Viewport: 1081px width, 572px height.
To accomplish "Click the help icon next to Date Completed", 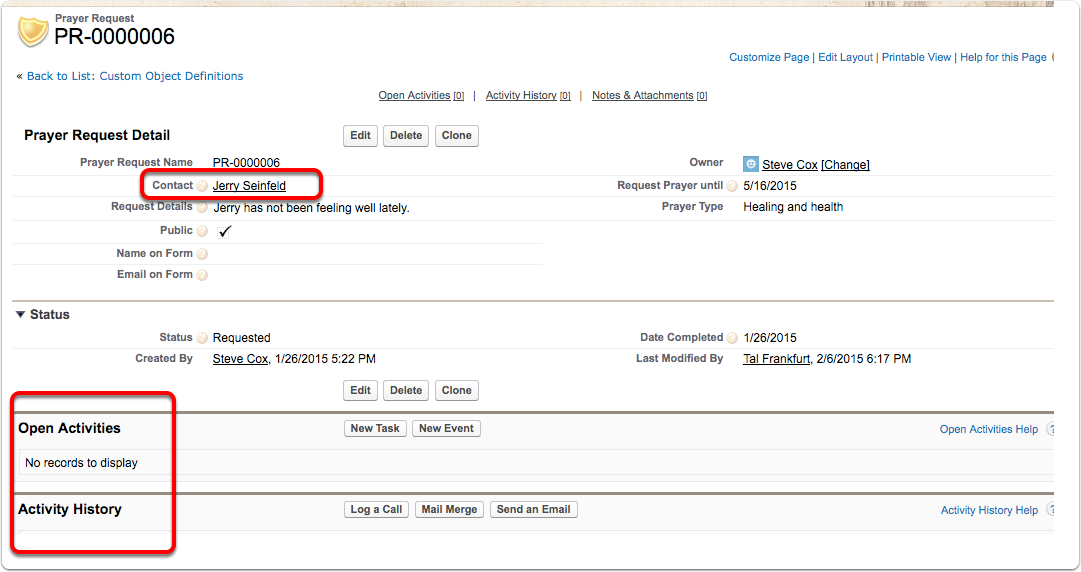I will pos(732,338).
